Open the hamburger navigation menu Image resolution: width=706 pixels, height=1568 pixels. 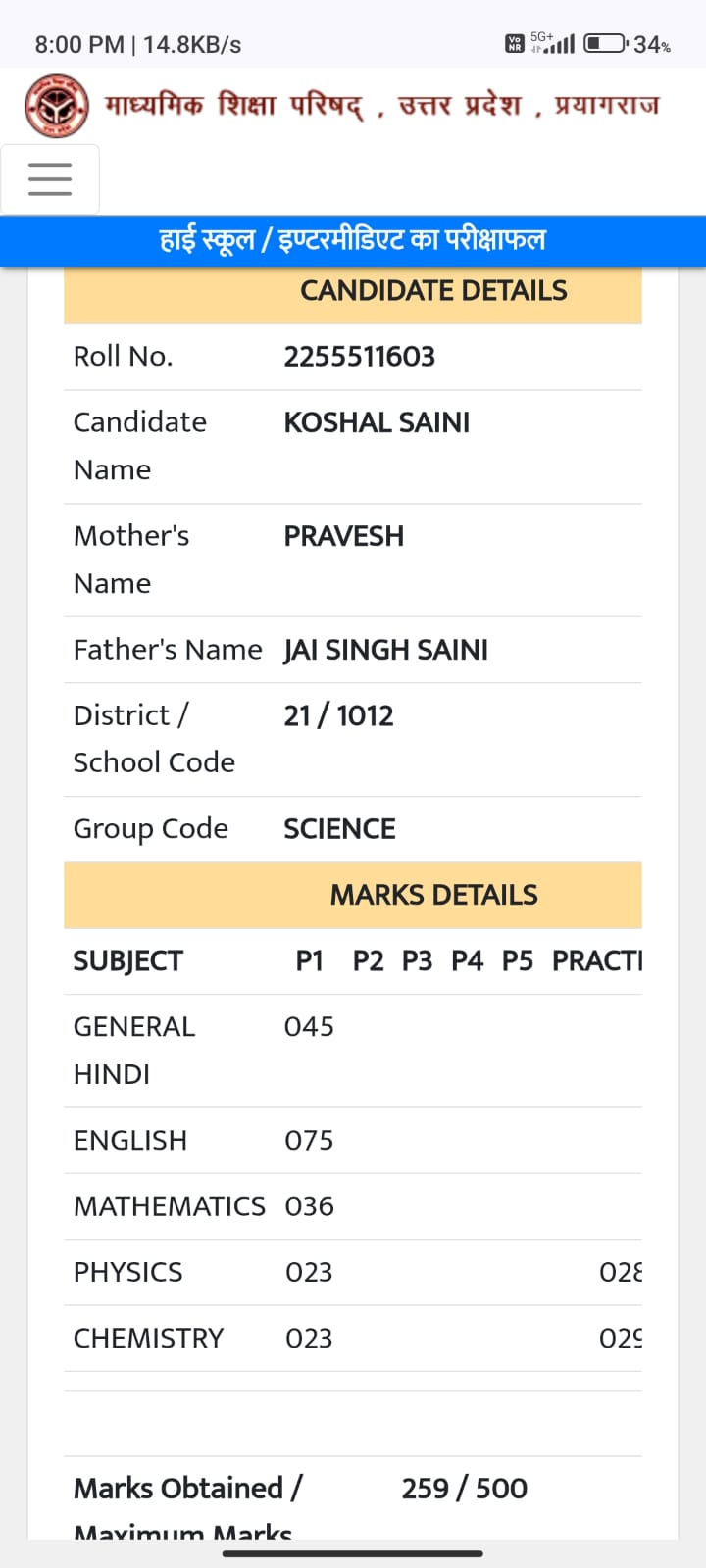(50, 179)
